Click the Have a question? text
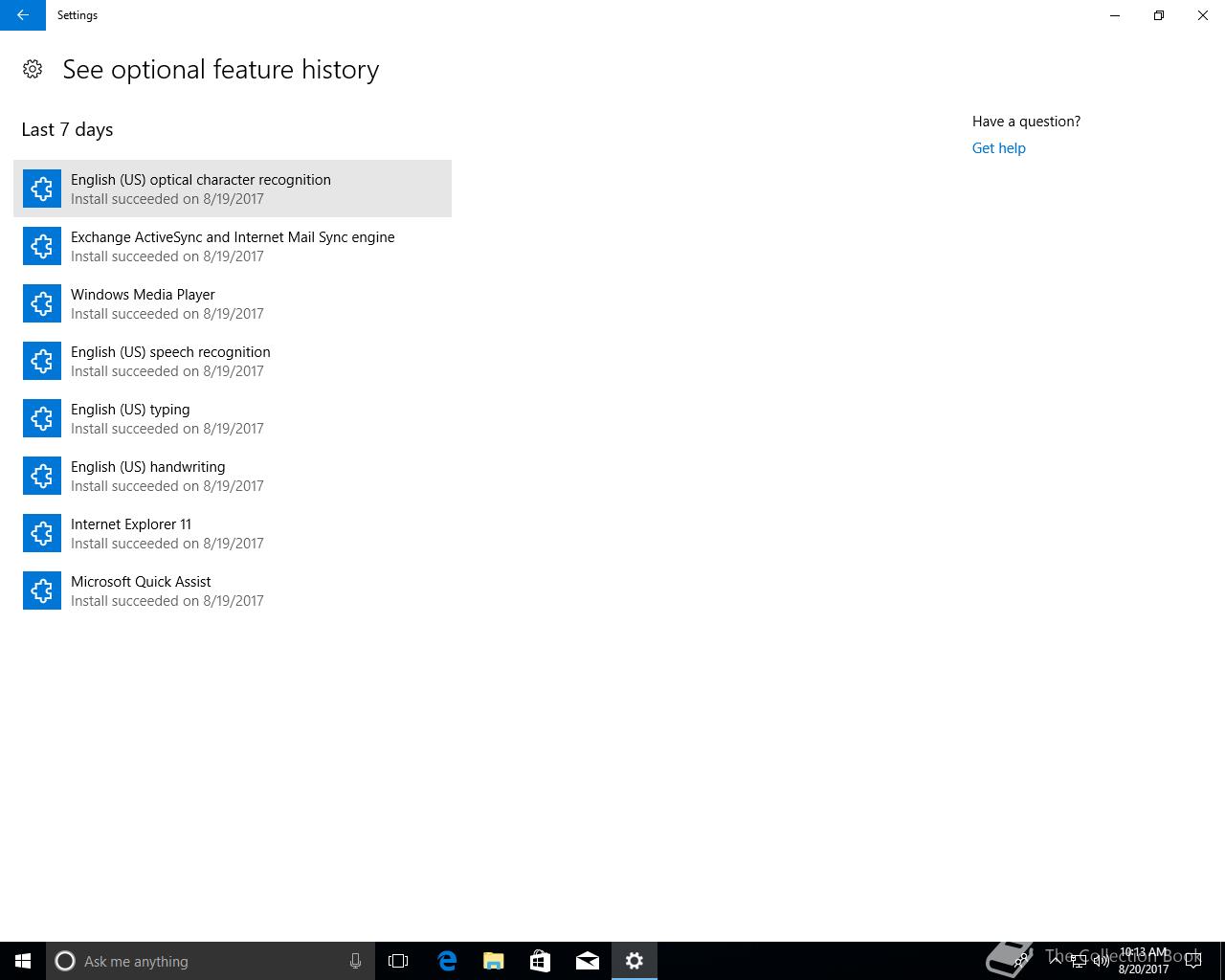Image resolution: width=1225 pixels, height=980 pixels. [x=1026, y=122]
